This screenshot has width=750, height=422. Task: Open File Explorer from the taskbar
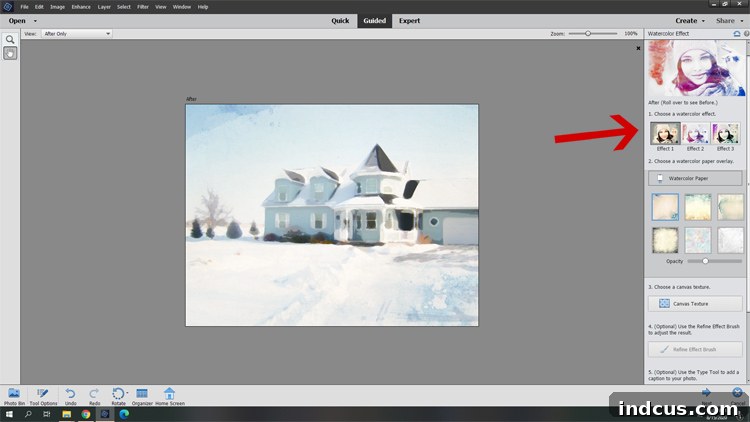click(66, 414)
